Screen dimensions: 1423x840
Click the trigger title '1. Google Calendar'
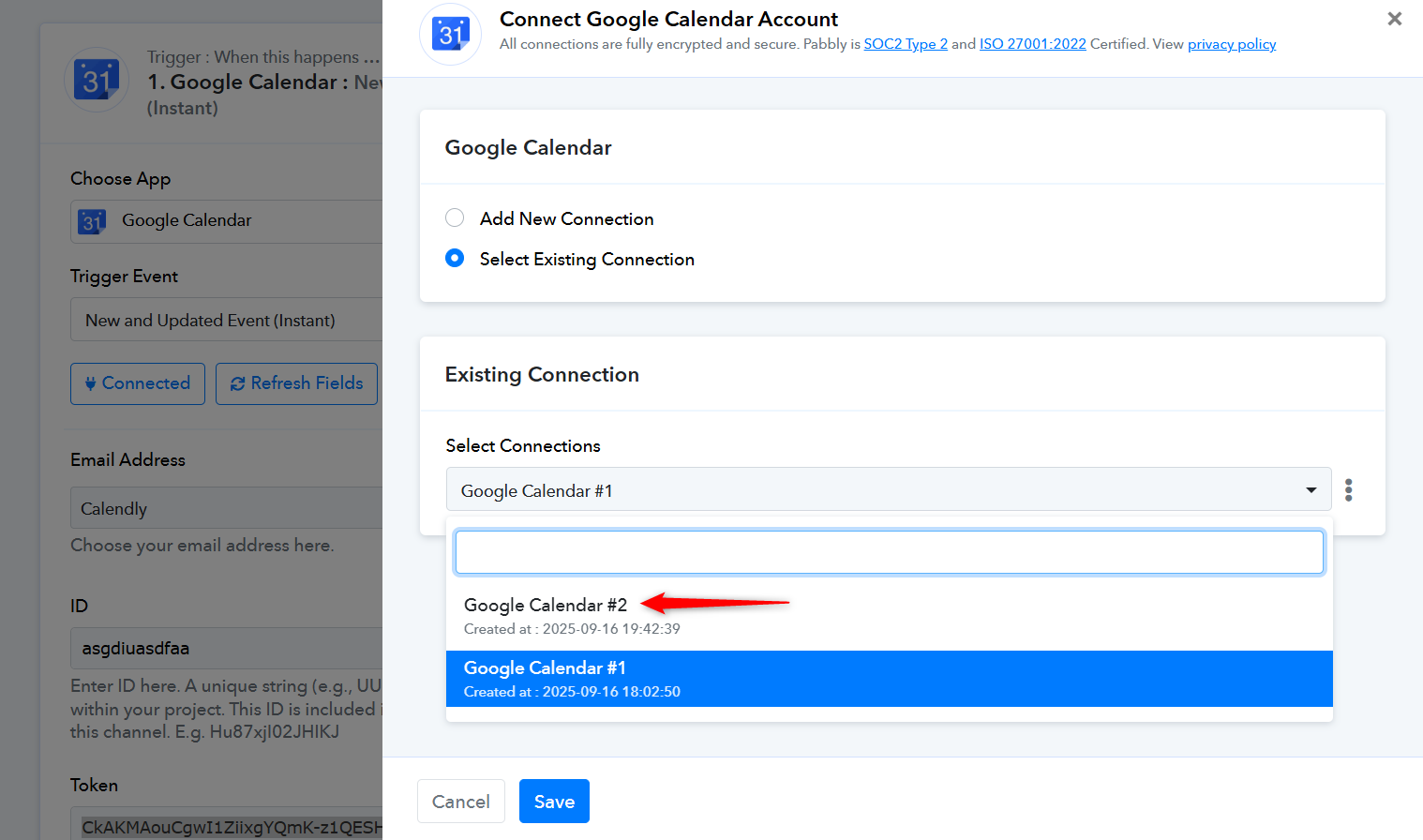[x=247, y=82]
